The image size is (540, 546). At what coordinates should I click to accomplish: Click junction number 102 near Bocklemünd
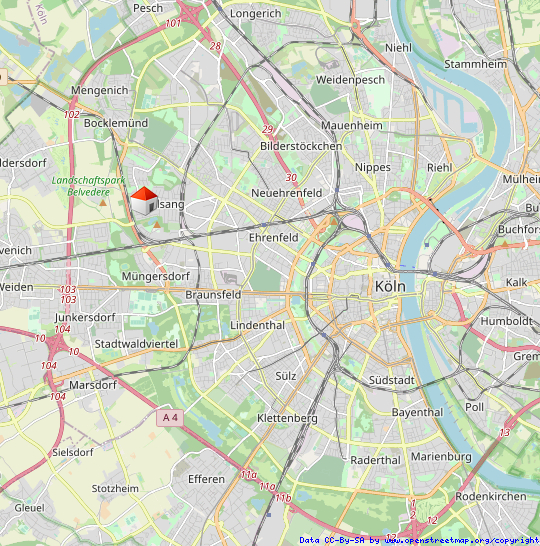pos(72,115)
